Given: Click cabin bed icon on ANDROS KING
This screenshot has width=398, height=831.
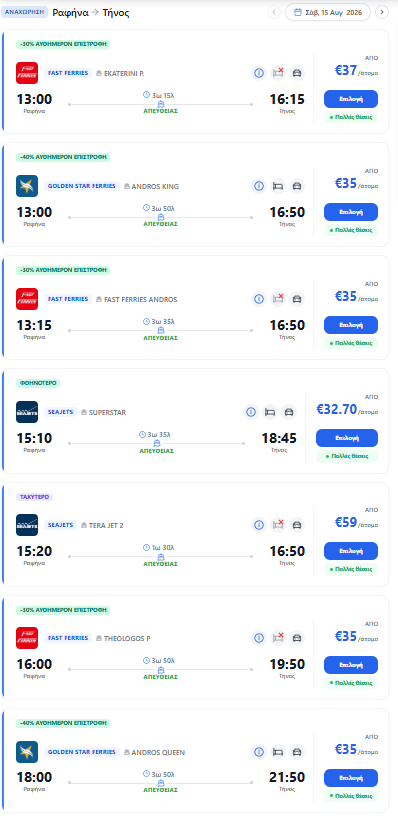Looking at the screenshot, I should [x=278, y=186].
